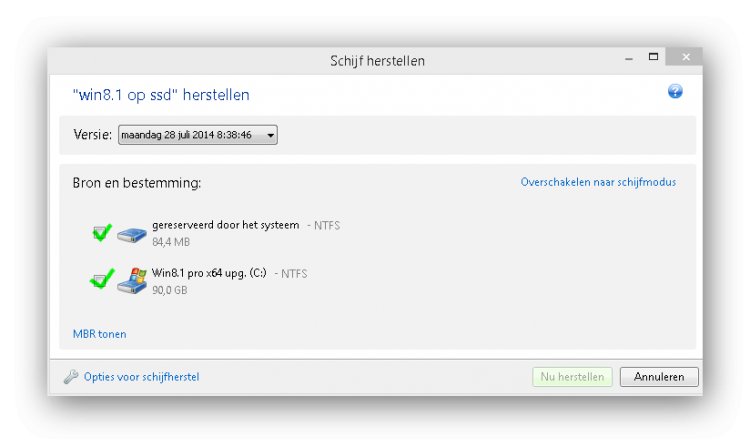Expand the Versie date dropdown arrow
750x447 pixels.
271,135
